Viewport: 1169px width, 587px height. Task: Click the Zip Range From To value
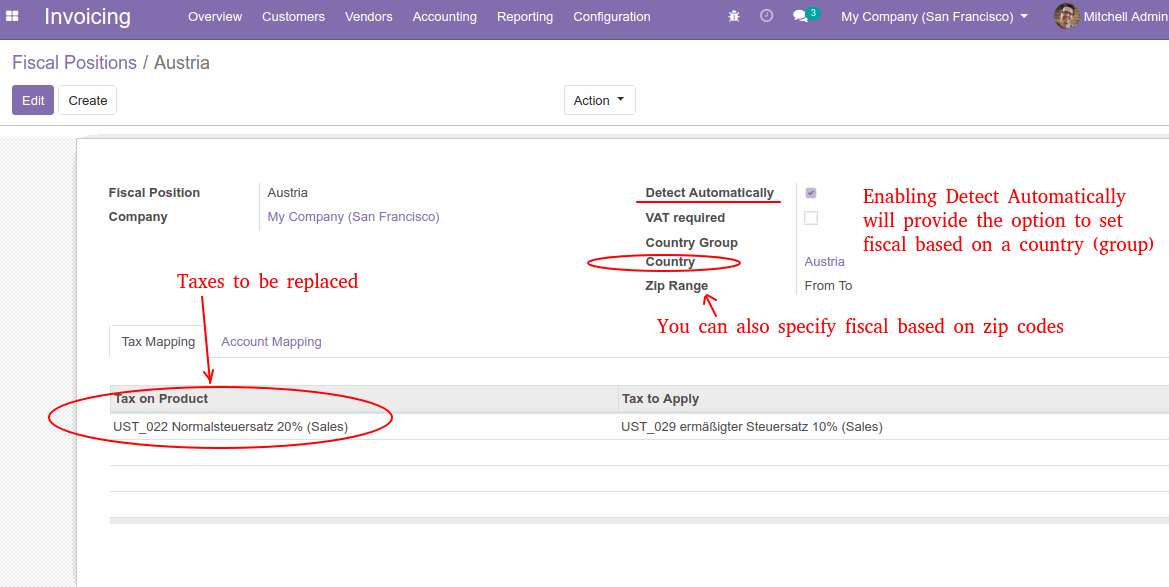click(x=828, y=286)
